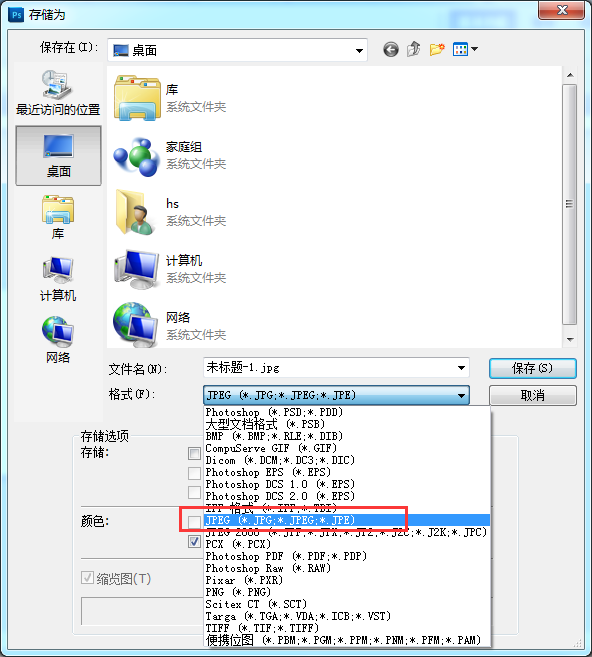Choose Pixar (*.PXR) format
Image resolution: width=592 pixels, height=657 pixels.
tap(347, 580)
